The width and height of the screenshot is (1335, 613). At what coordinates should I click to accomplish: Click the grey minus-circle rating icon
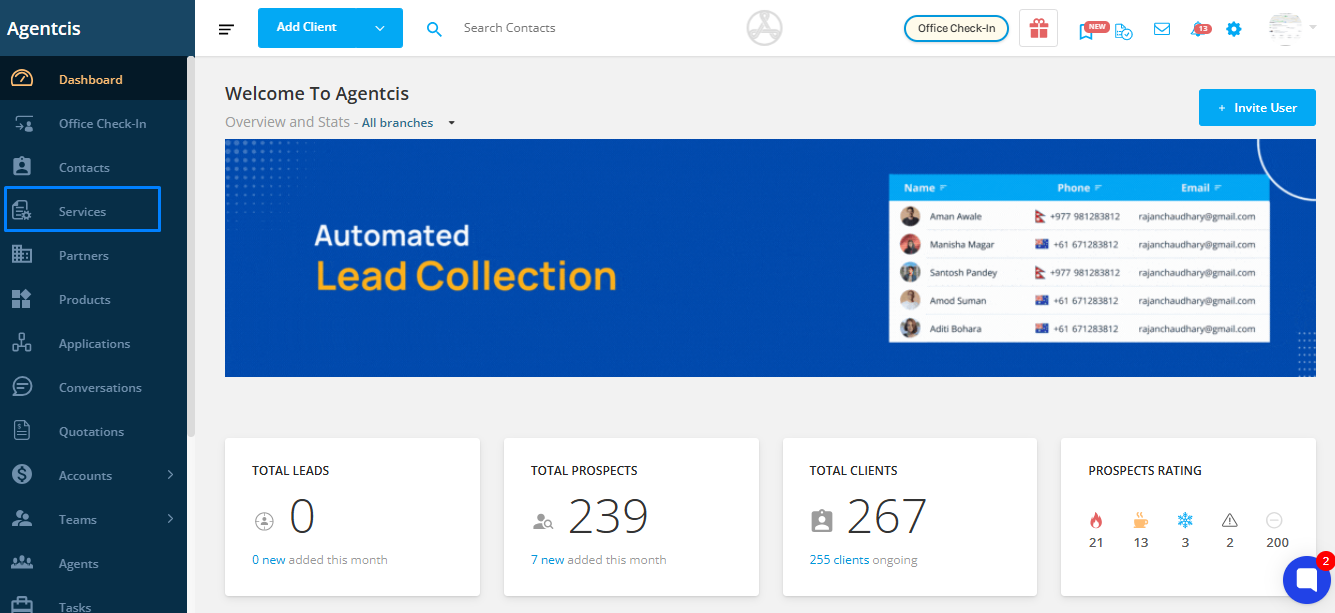pyautogui.click(x=1274, y=520)
